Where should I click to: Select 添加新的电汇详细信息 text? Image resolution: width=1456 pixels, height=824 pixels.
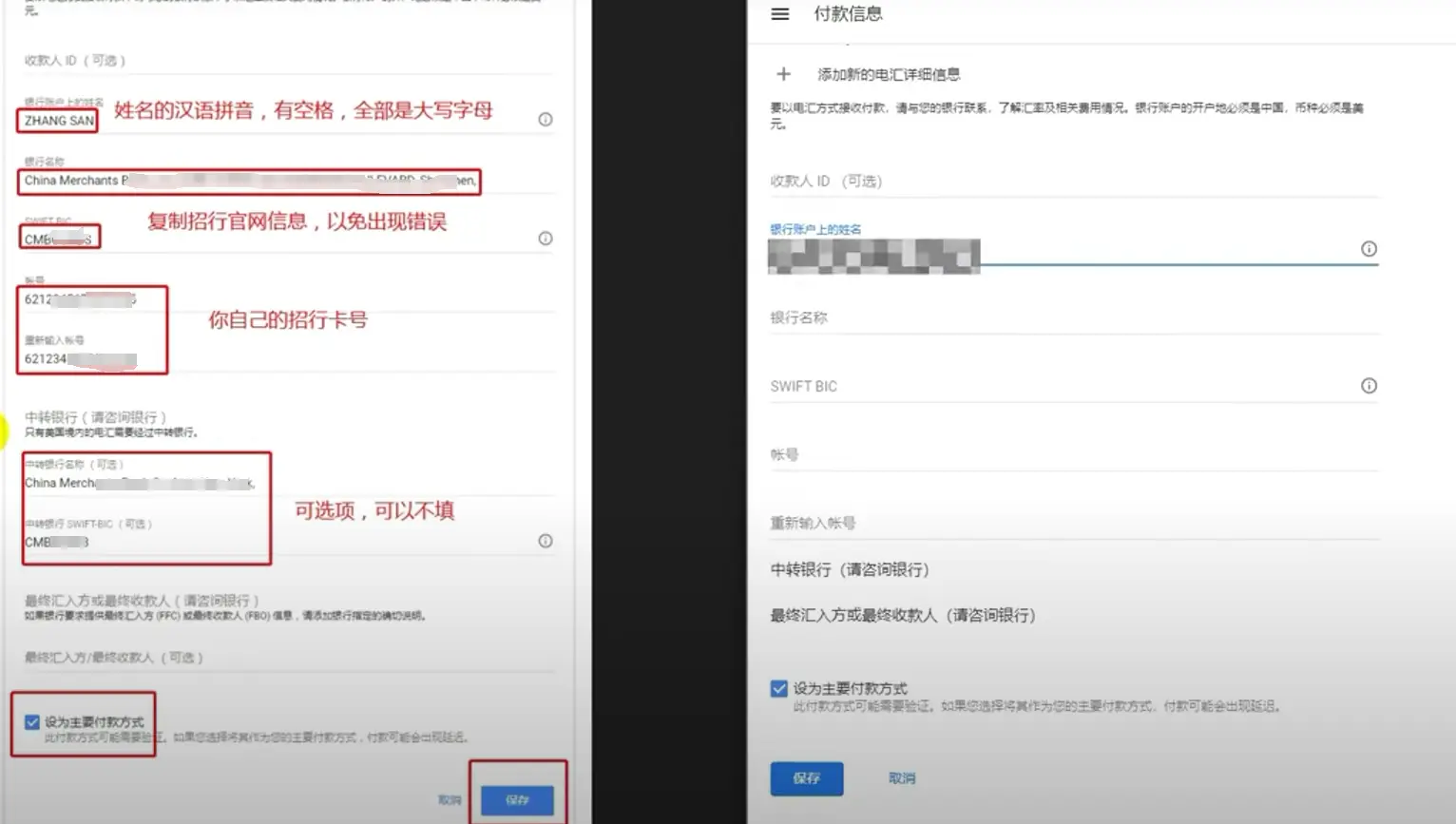click(x=889, y=74)
